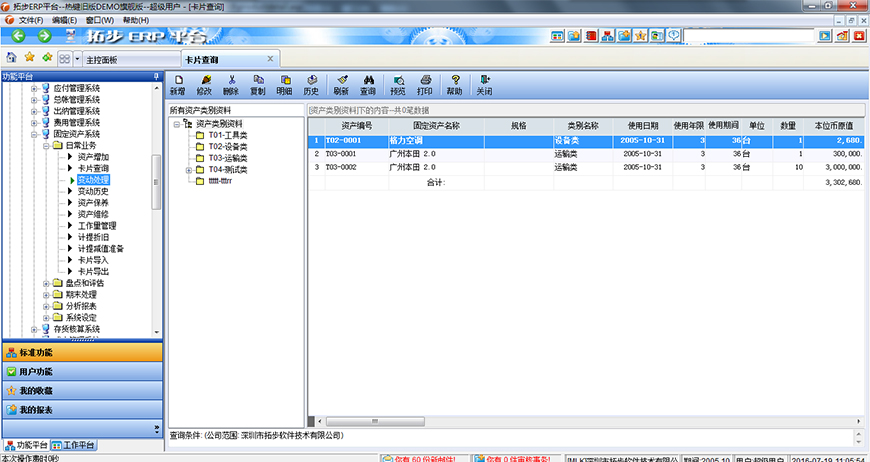The width and height of the screenshot is (870, 462).
Task: Expand the 盘点和评估 folder node
Action: [46, 283]
